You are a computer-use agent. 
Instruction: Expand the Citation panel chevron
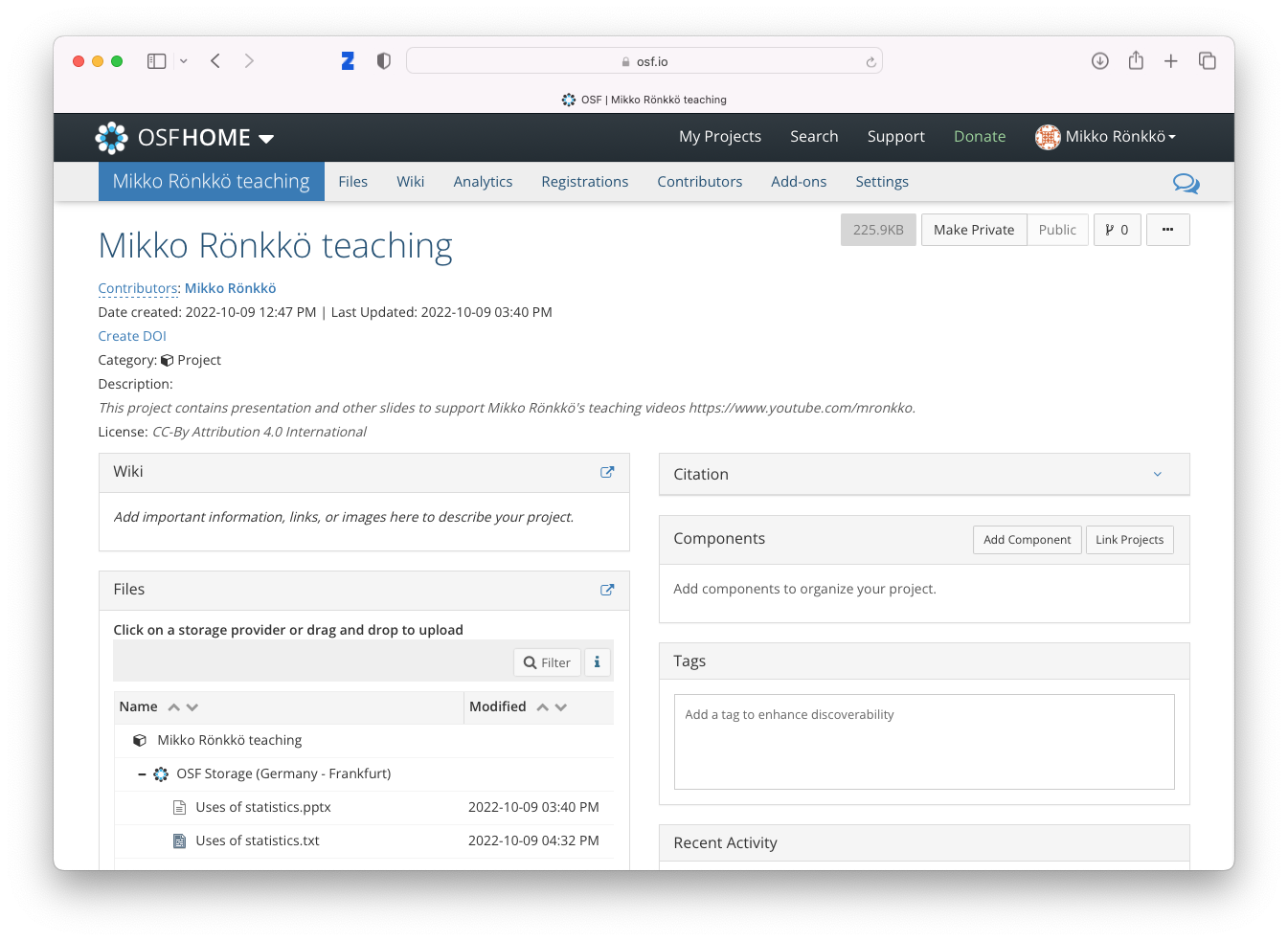click(1158, 475)
